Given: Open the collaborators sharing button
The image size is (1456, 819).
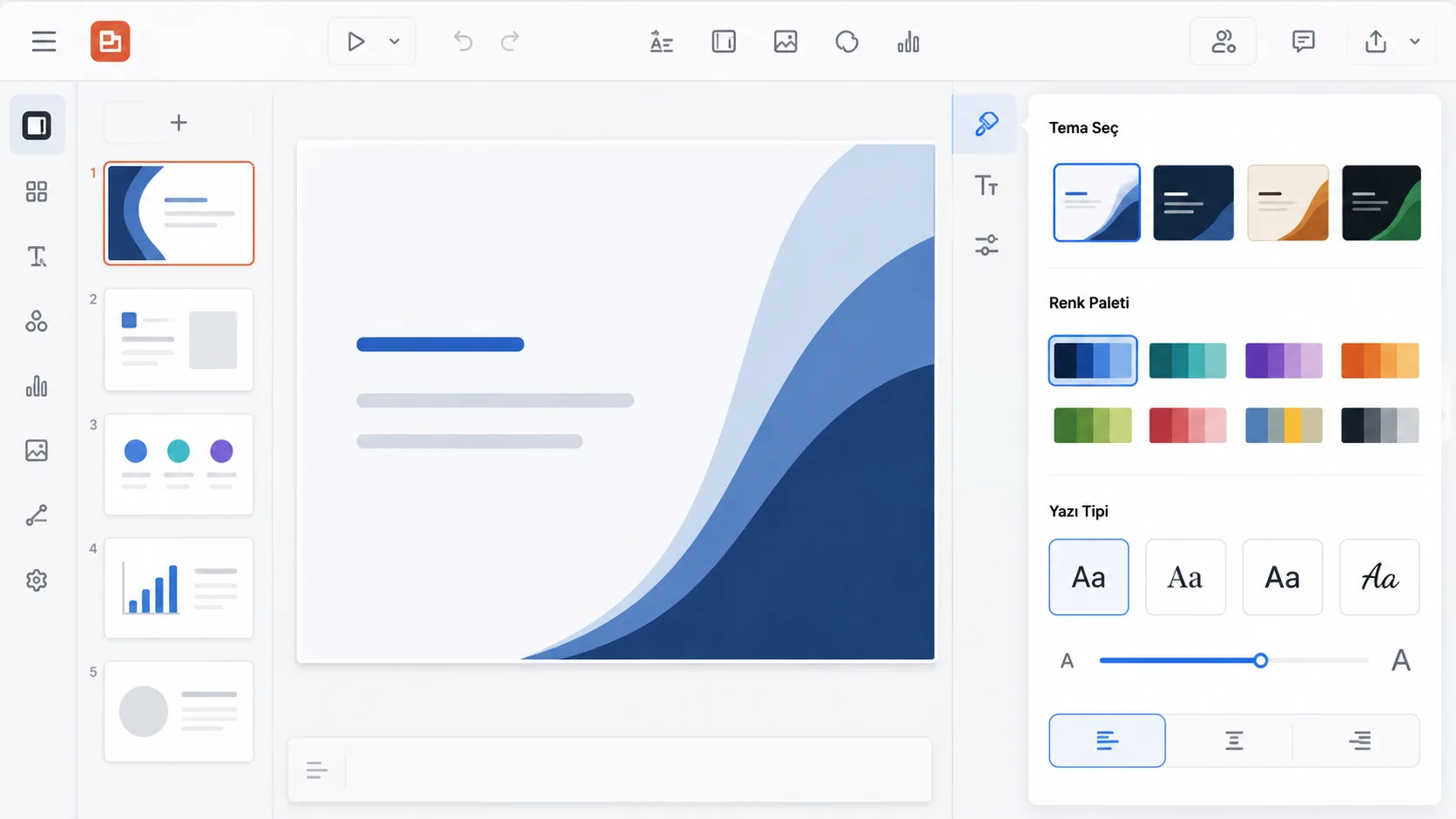Looking at the screenshot, I should pyautogui.click(x=1223, y=41).
